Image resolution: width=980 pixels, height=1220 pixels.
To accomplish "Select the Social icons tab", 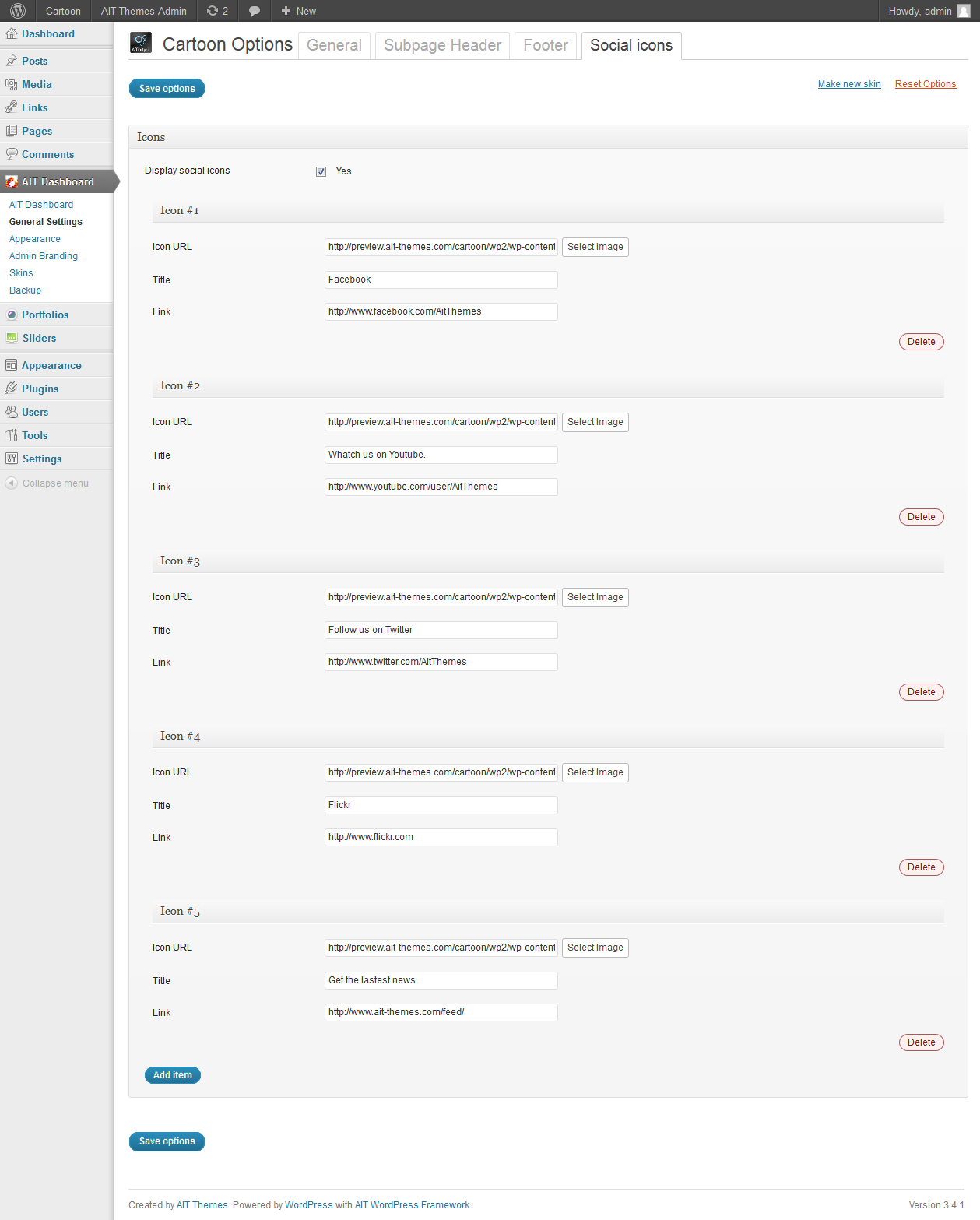I will click(x=631, y=45).
